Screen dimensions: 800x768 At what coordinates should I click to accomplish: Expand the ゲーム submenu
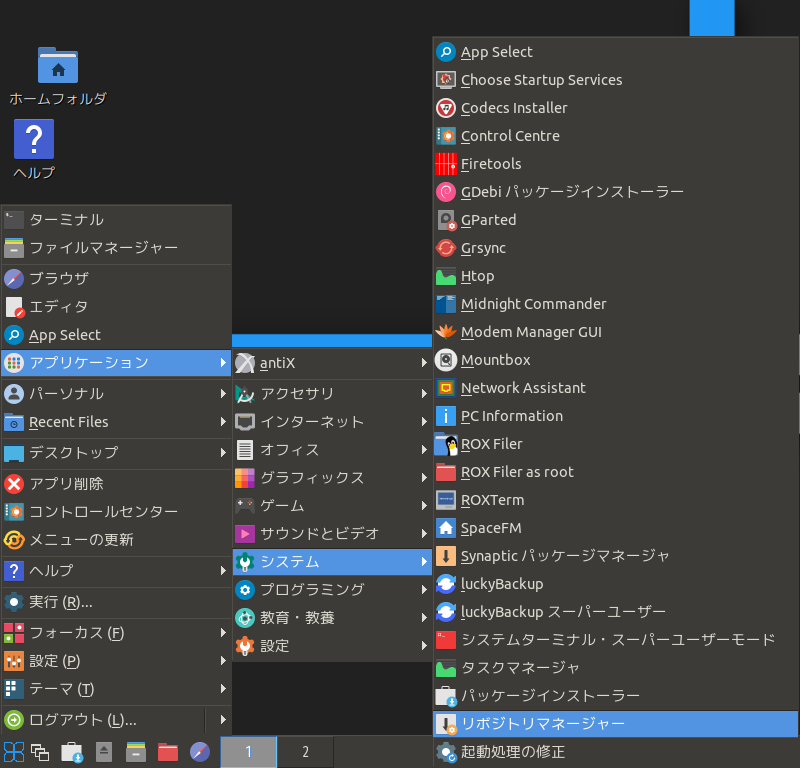(332, 506)
